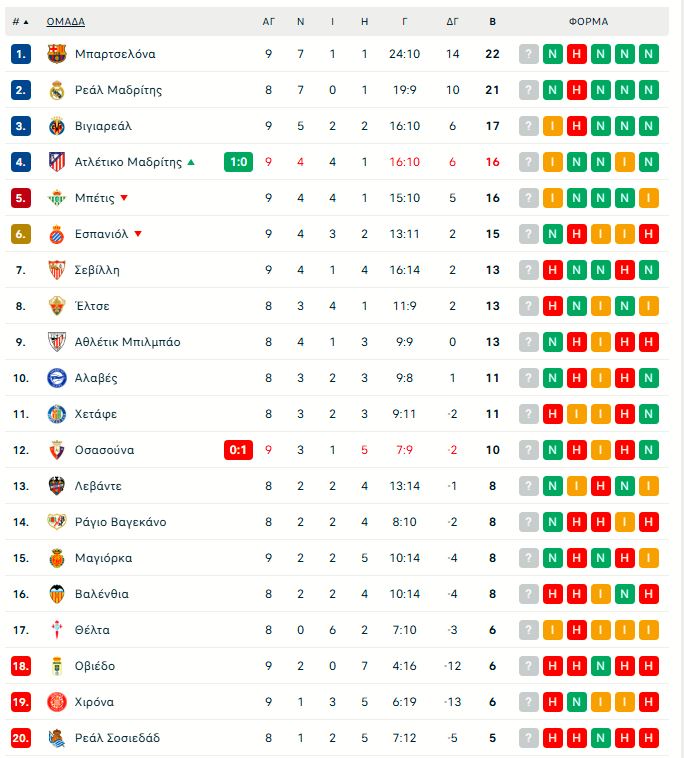Screen dimensions: 684x758
Task: Open the Σεβίλλη team link
Action: click(97, 270)
